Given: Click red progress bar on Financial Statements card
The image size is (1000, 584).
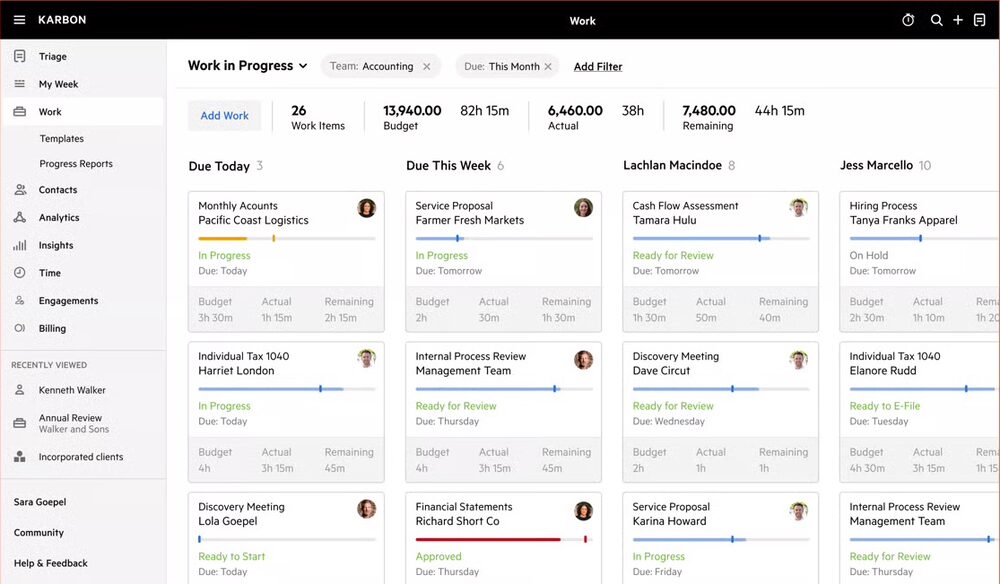Looking at the screenshot, I should coord(504,539).
